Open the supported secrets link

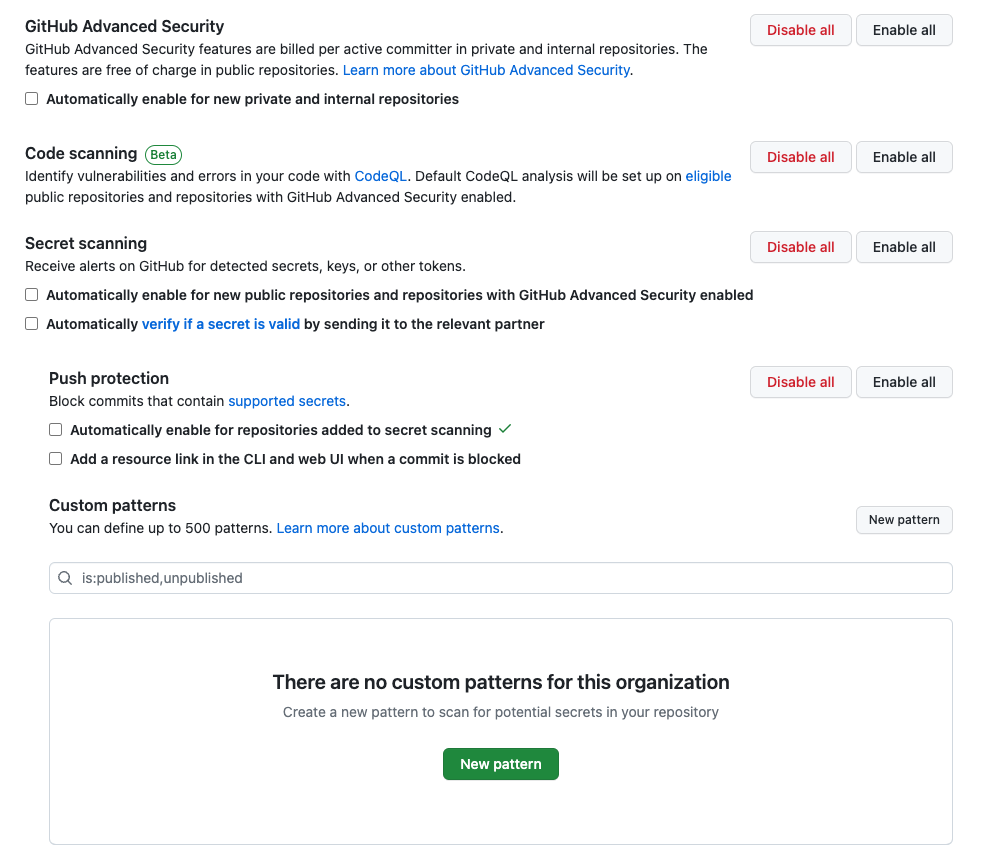coord(287,401)
